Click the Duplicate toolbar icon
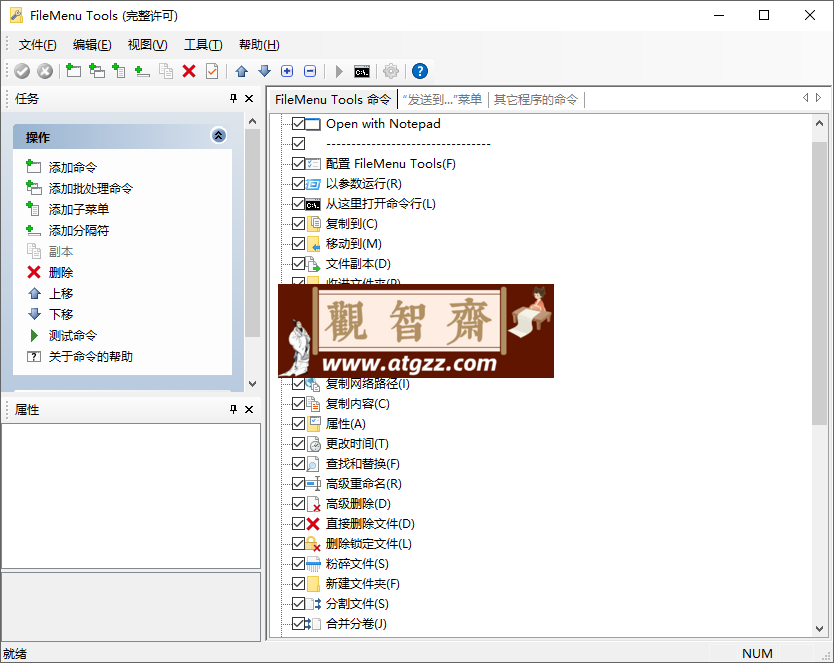 coord(166,71)
